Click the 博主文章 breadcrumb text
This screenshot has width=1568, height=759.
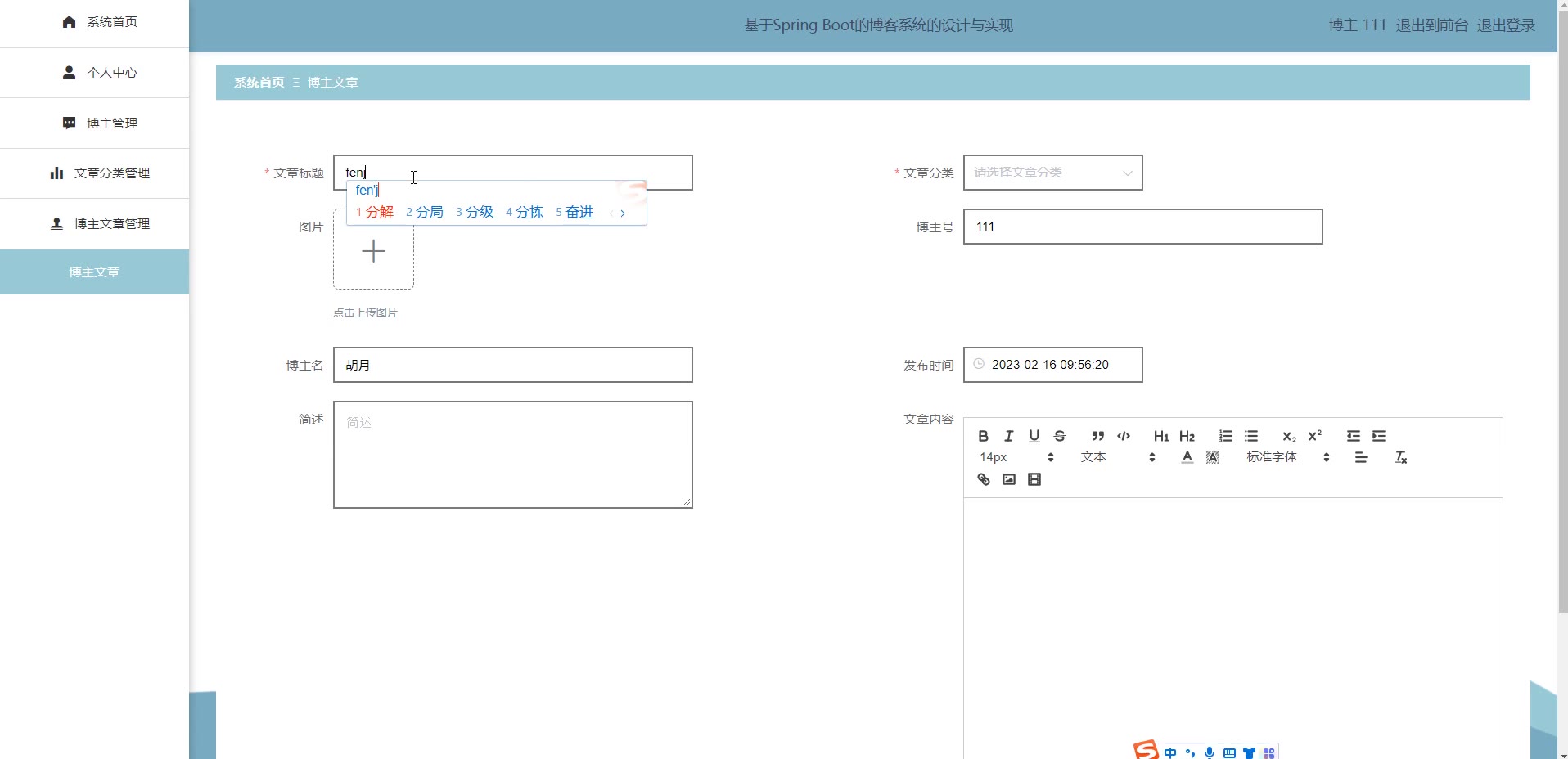(332, 83)
